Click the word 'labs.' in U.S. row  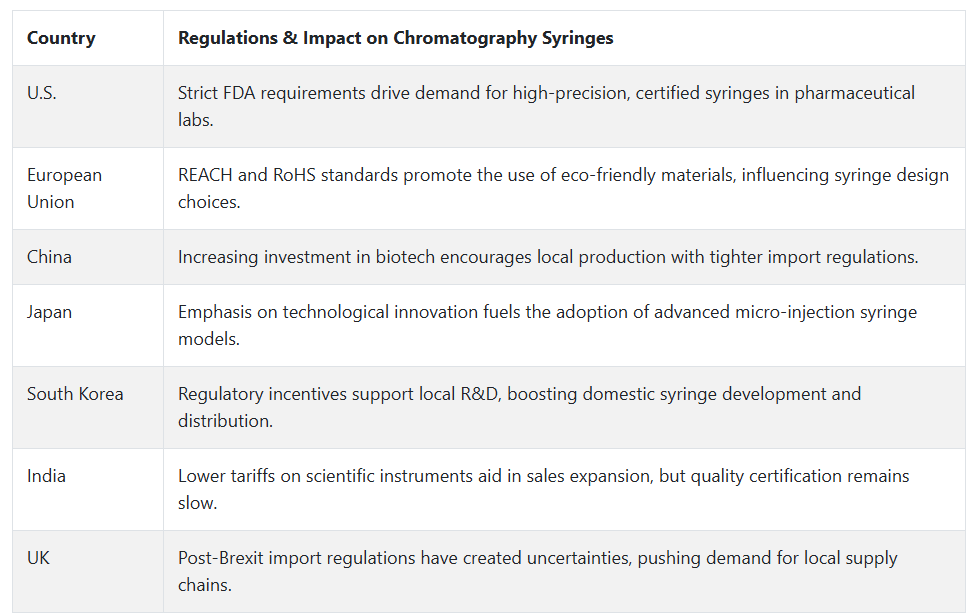pos(195,120)
